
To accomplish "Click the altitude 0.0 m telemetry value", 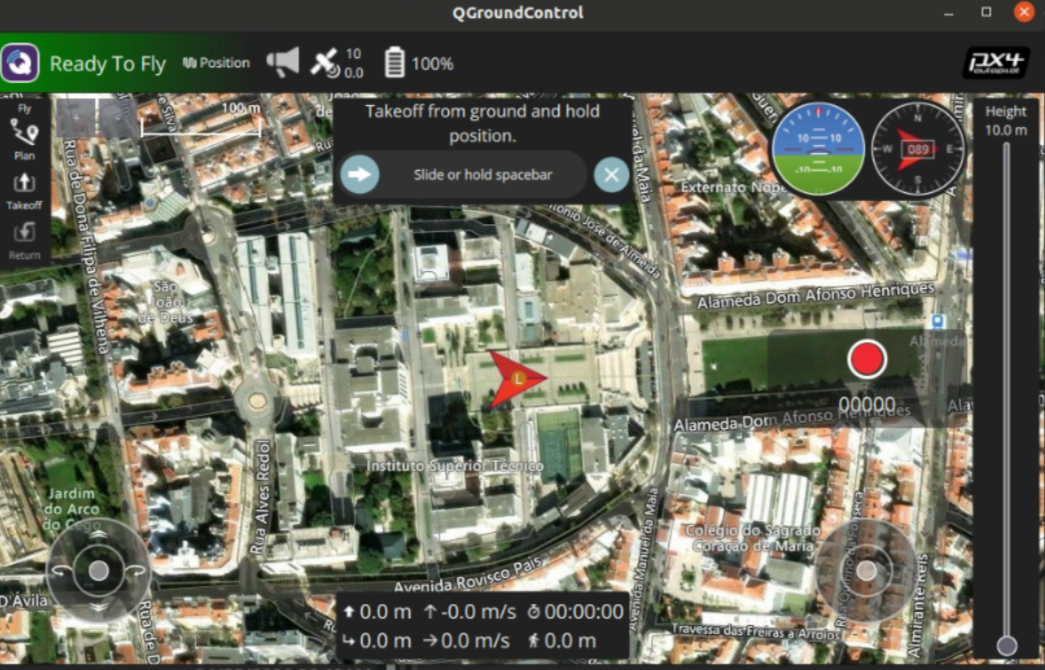I will 379,612.
